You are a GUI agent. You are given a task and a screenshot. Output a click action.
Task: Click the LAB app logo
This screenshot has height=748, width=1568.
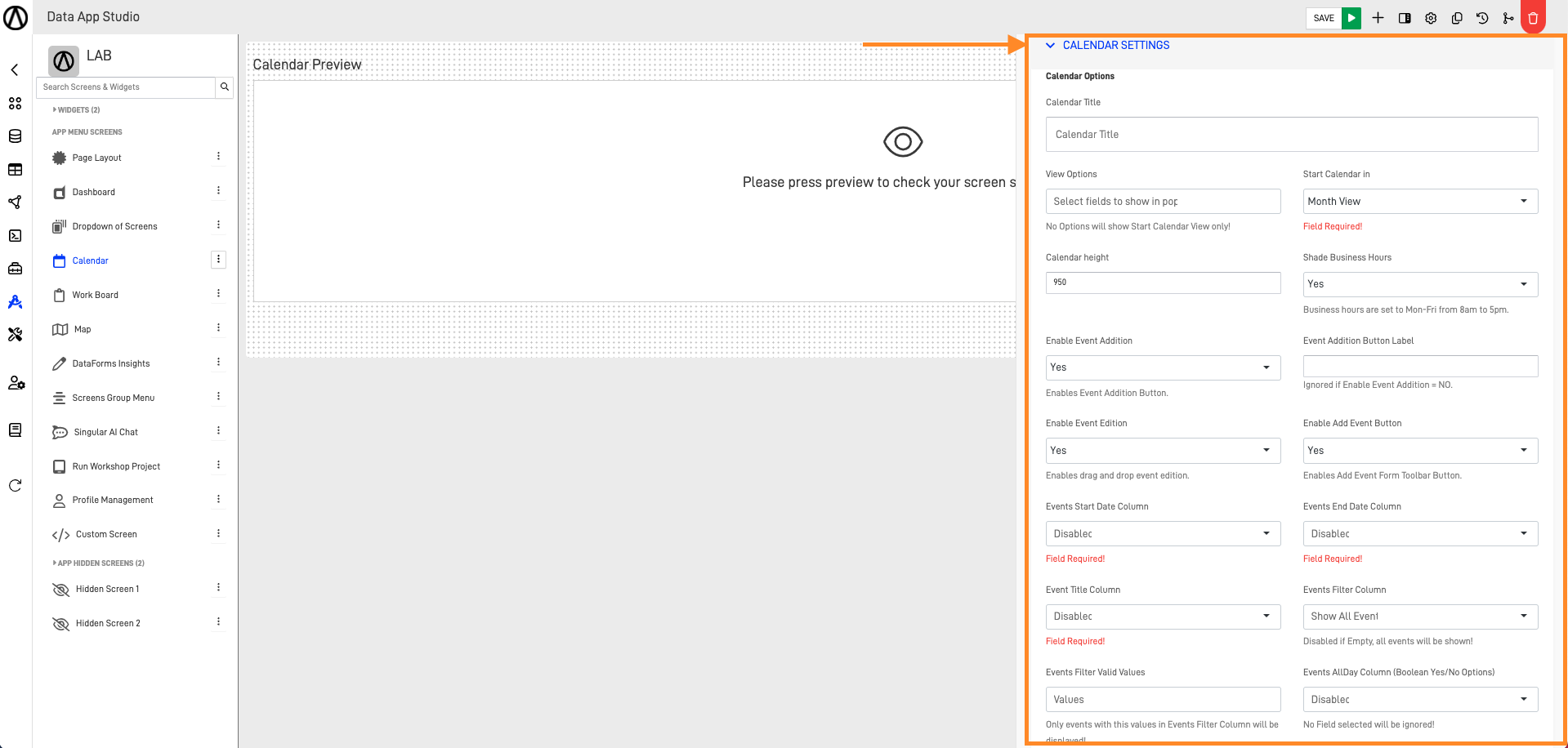tap(64, 60)
